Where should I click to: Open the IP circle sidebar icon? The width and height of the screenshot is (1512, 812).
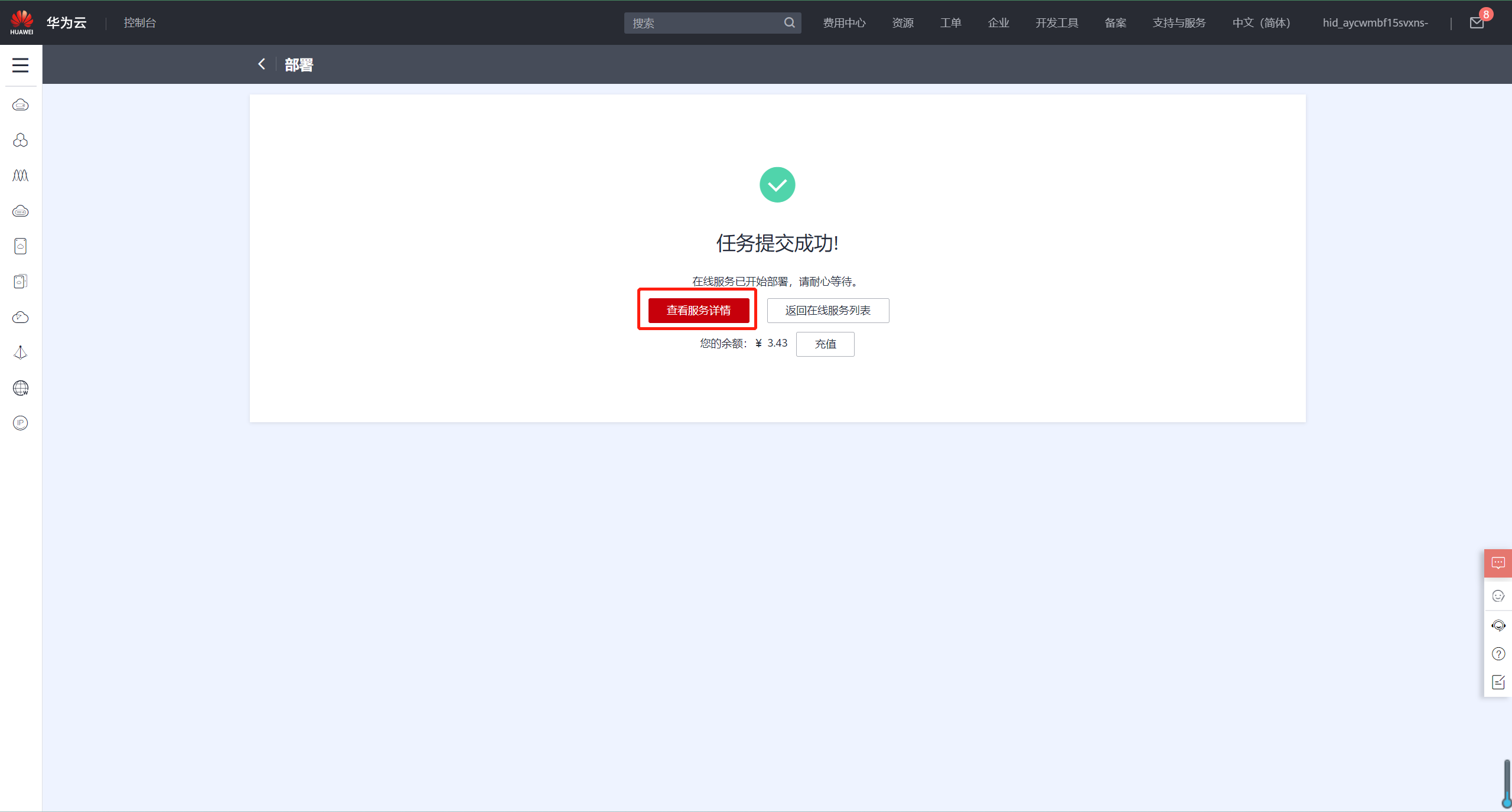click(x=21, y=423)
